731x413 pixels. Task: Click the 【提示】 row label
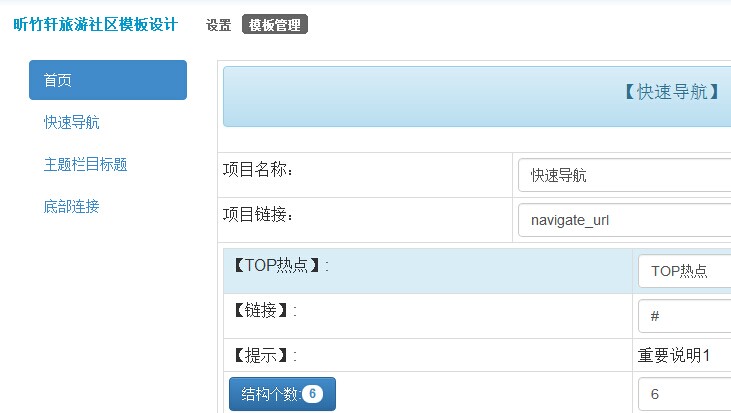click(x=265, y=355)
